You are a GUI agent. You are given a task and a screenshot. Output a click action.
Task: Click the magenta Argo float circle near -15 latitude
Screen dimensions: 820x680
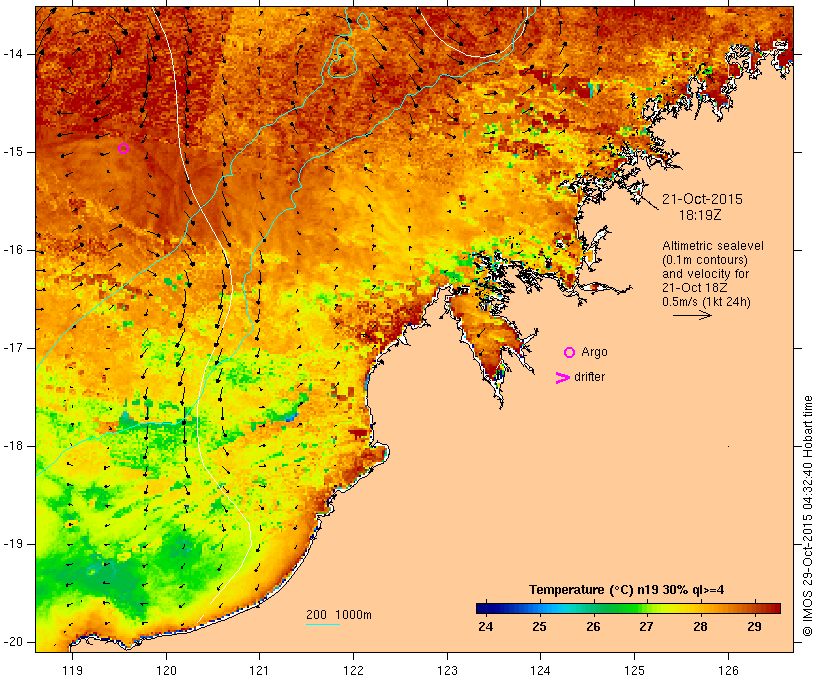pos(123,149)
